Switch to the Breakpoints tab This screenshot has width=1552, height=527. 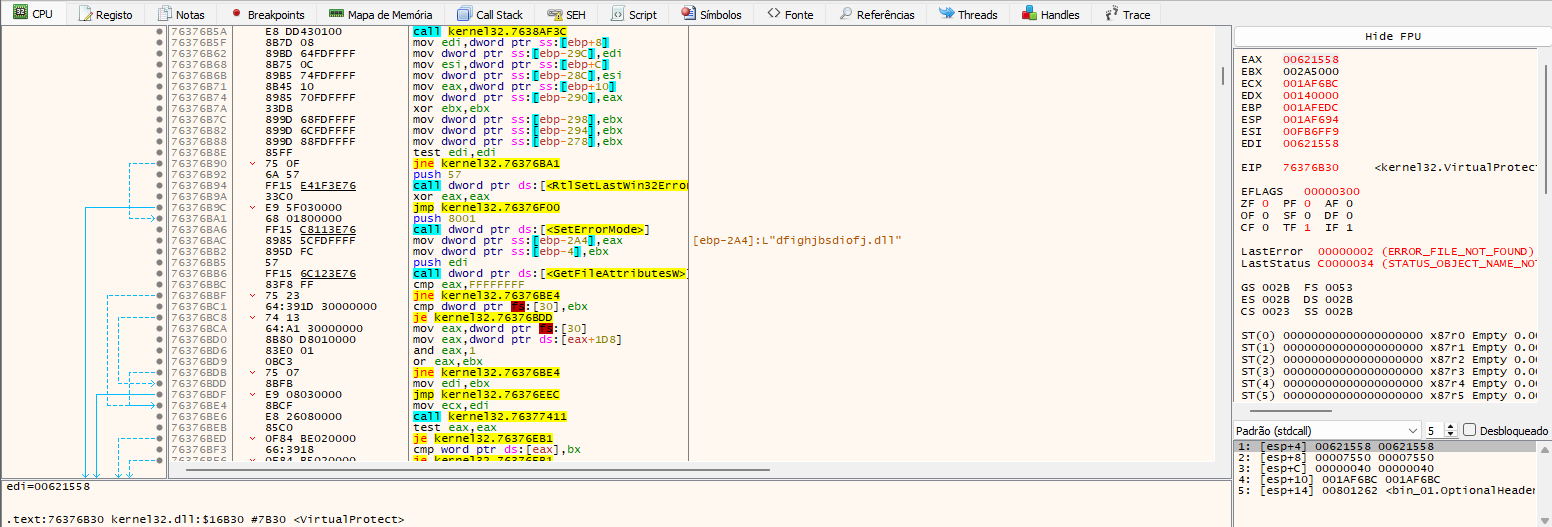(267, 14)
